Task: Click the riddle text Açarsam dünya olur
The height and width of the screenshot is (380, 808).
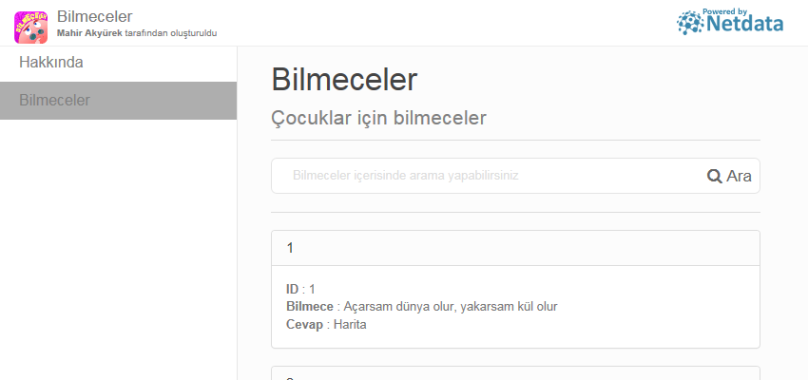Action: coord(450,307)
